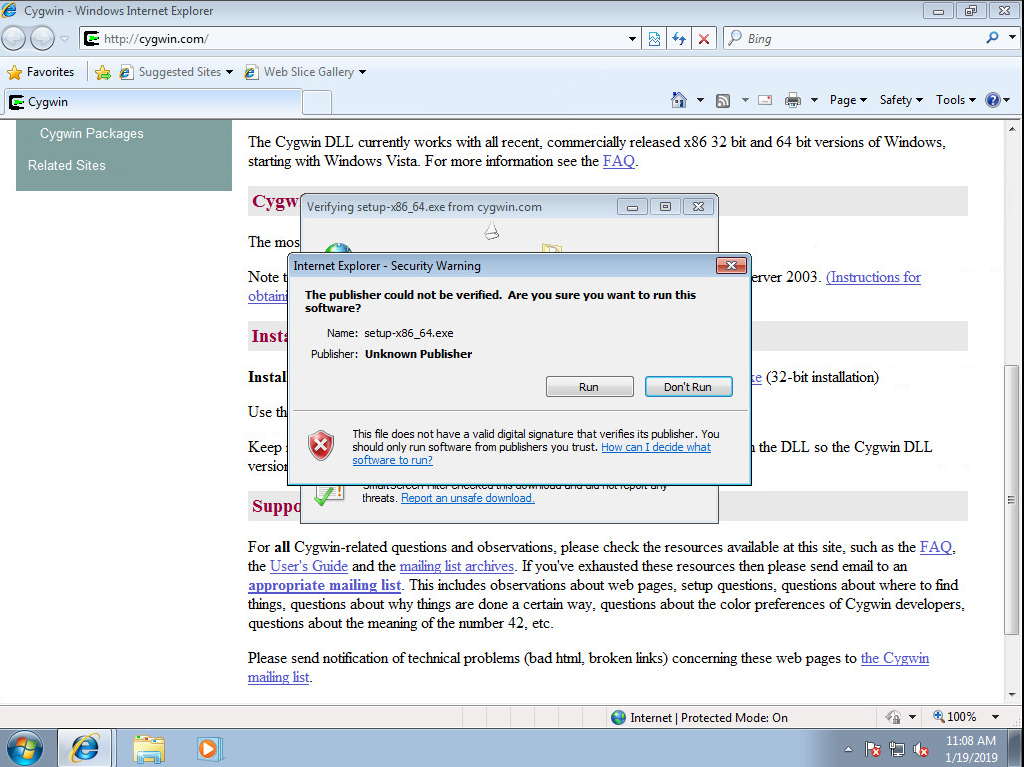Expand the address bar history dropdown
Screen dimensions: 1024x767
[632, 39]
